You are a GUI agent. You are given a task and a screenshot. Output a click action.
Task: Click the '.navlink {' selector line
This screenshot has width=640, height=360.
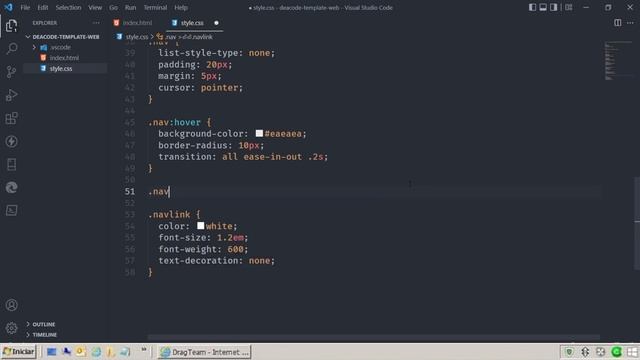click(x=174, y=214)
